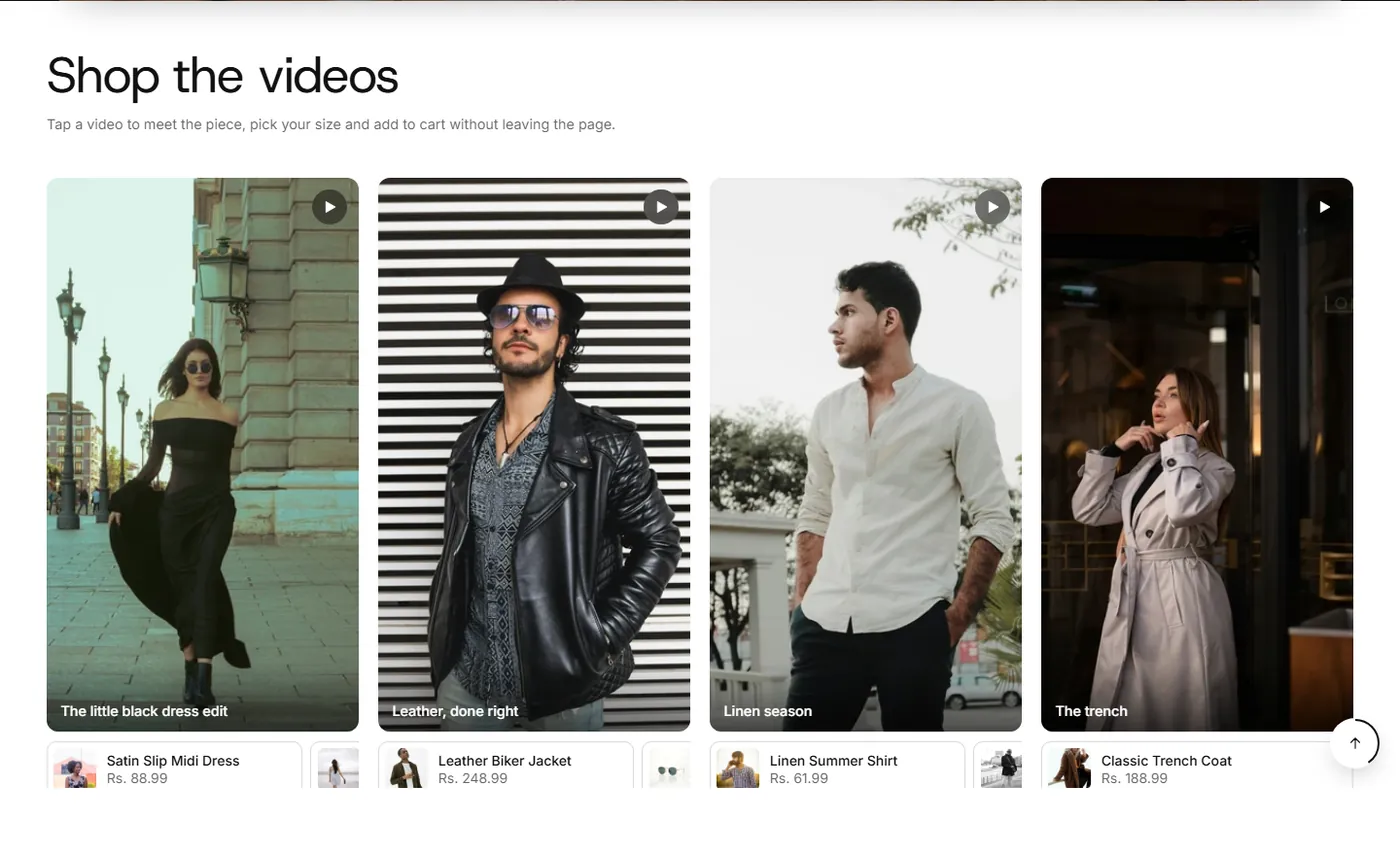Click the Rs. 188.99 price
The height and width of the screenshot is (854, 1400).
[x=1134, y=778]
